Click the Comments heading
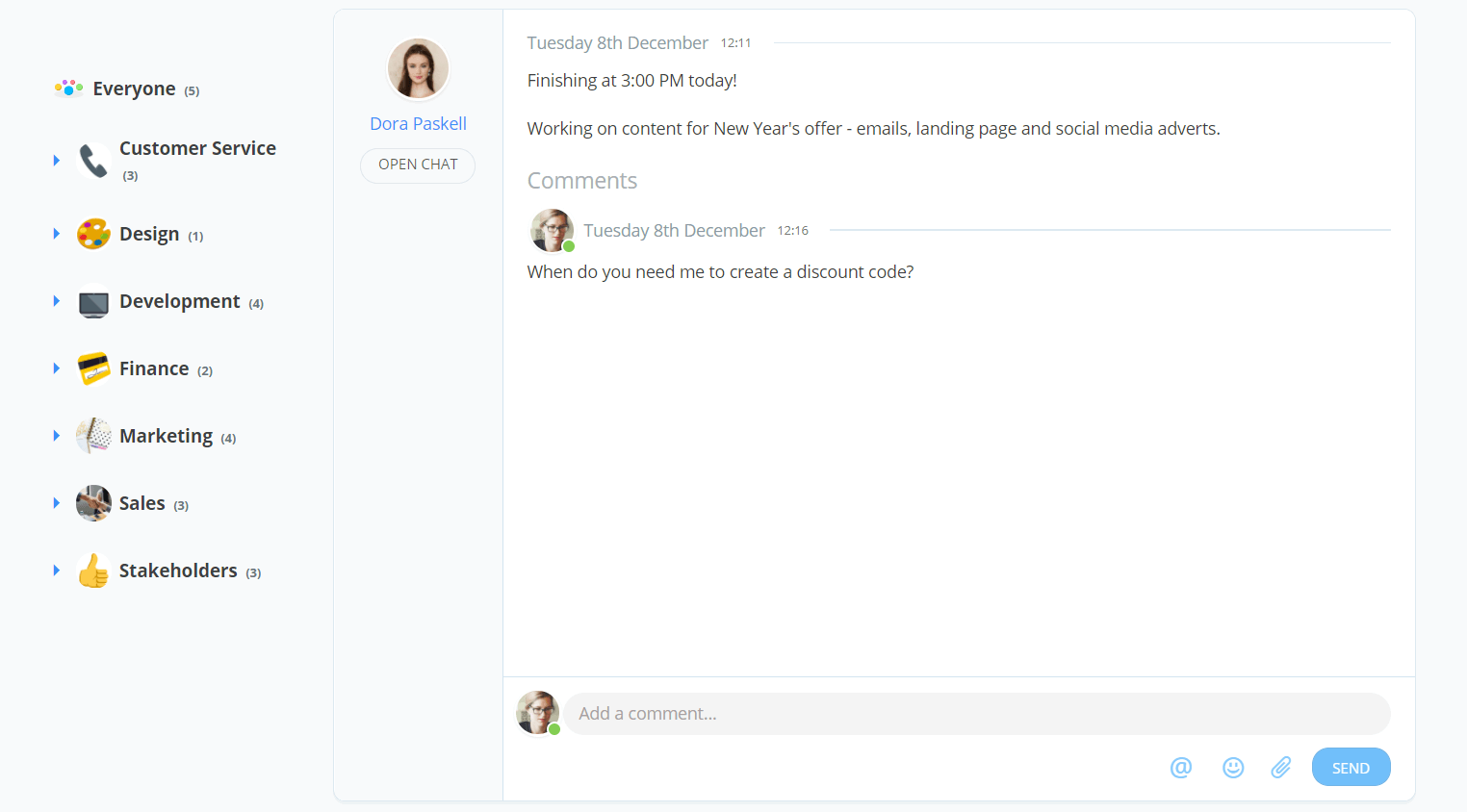This screenshot has width=1467, height=812. pos(582,181)
